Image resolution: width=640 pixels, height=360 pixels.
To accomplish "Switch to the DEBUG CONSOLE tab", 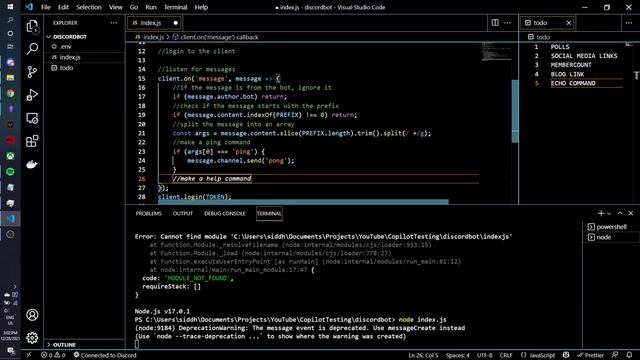I will (x=225, y=213).
